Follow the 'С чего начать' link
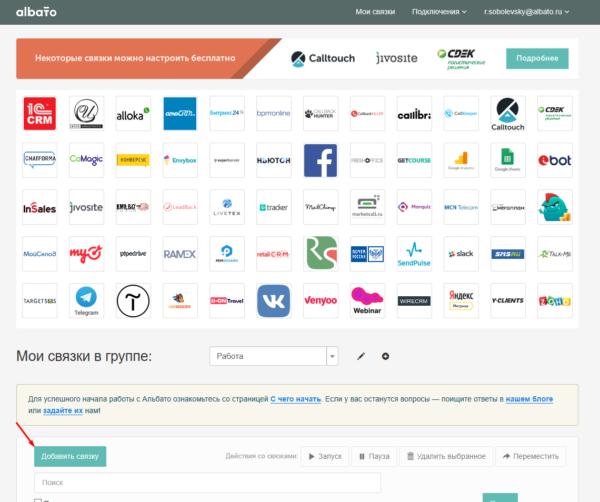600x502 pixels. click(295, 398)
